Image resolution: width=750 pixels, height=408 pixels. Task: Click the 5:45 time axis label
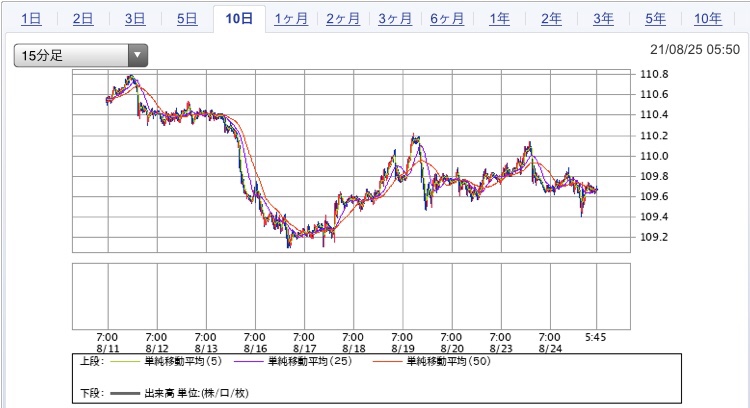(596, 337)
